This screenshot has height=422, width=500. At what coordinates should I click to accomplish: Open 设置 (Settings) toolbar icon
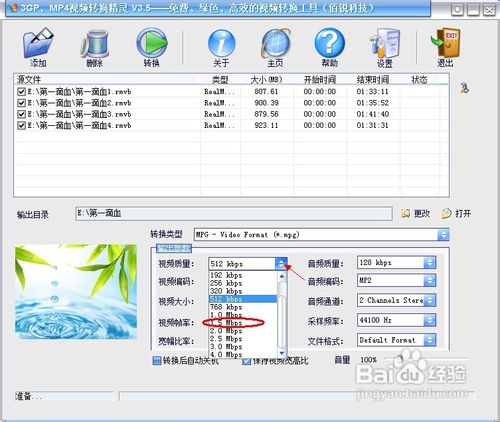pyautogui.click(x=384, y=43)
